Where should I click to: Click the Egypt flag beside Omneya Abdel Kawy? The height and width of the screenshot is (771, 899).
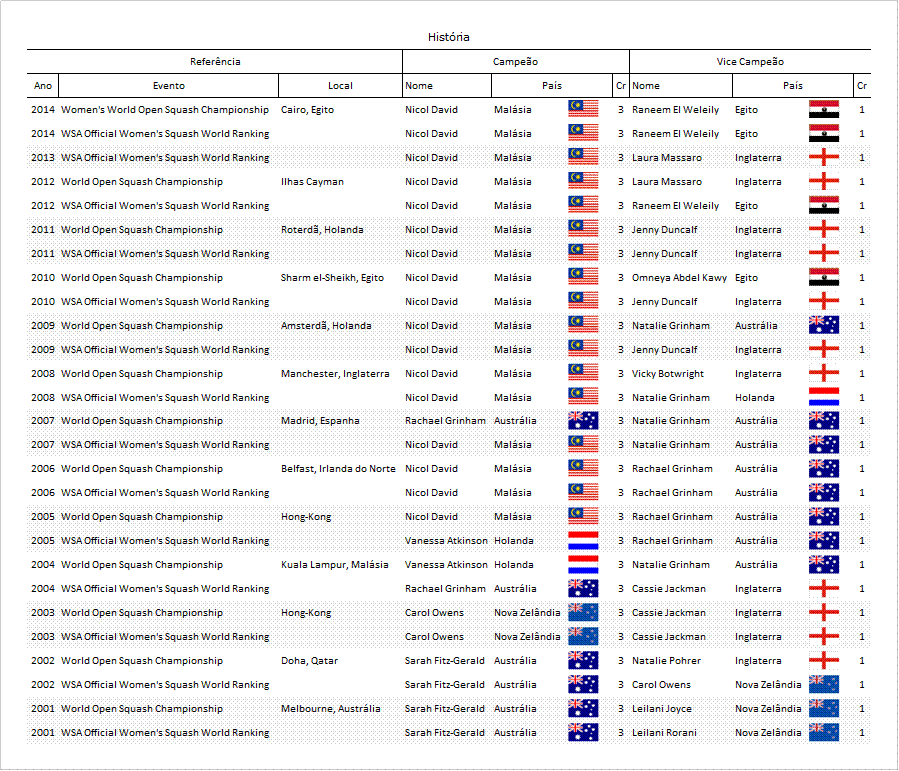pos(823,277)
